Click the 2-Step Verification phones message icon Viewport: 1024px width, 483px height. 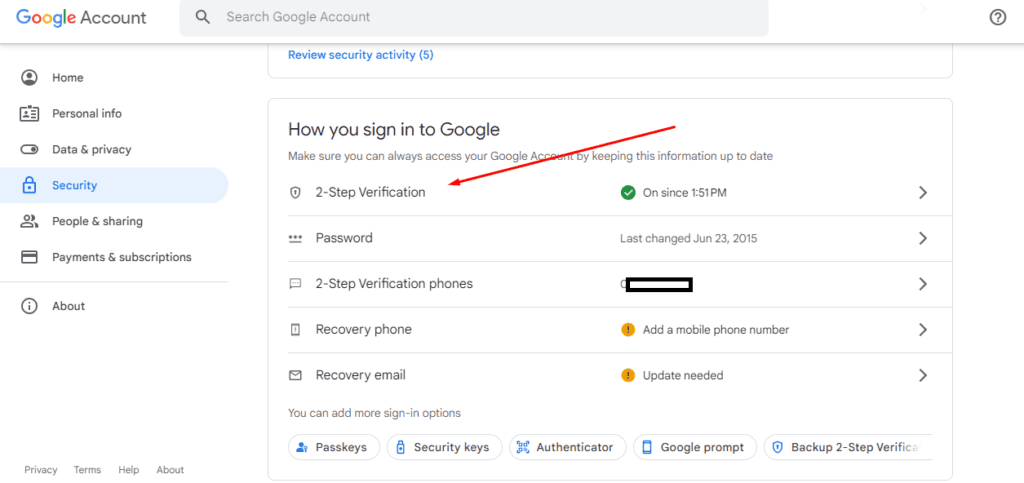coord(295,284)
